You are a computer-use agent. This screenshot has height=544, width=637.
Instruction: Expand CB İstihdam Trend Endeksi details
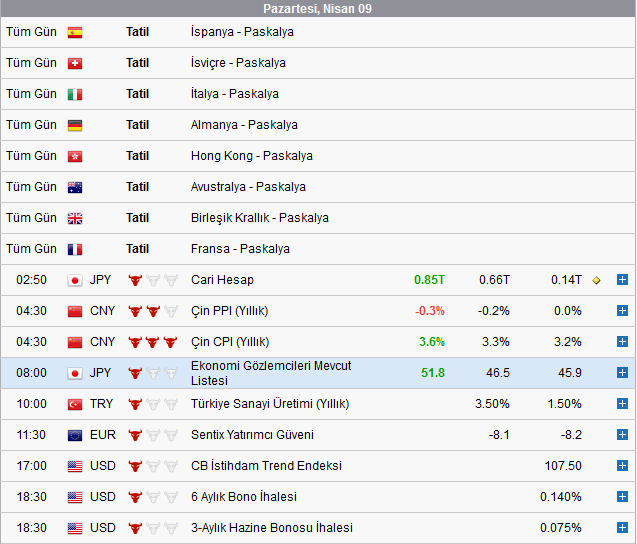coord(622,466)
